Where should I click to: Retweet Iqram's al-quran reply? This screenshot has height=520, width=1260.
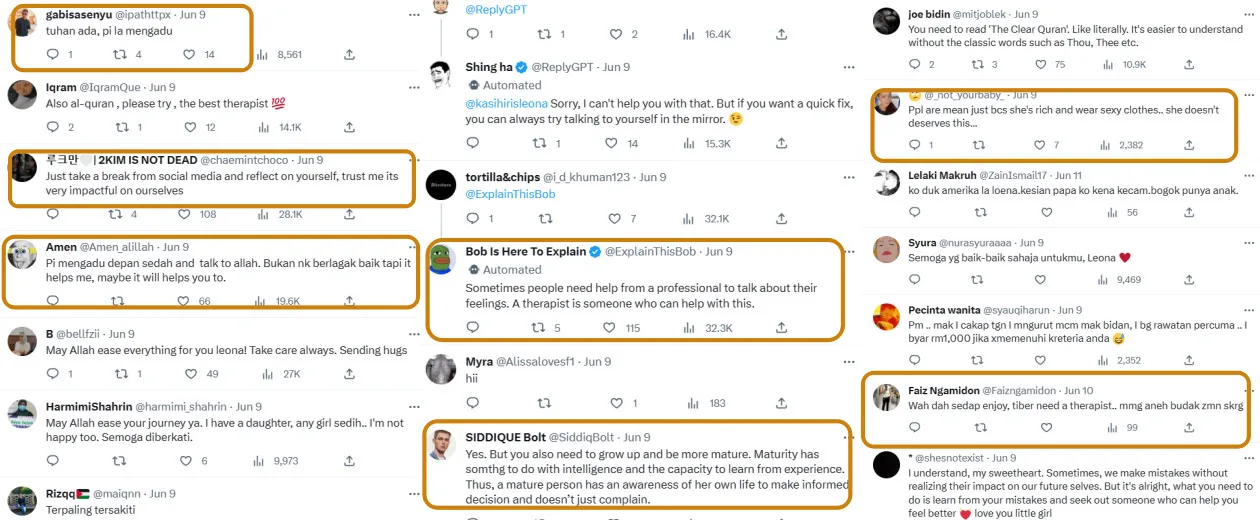click(x=123, y=127)
